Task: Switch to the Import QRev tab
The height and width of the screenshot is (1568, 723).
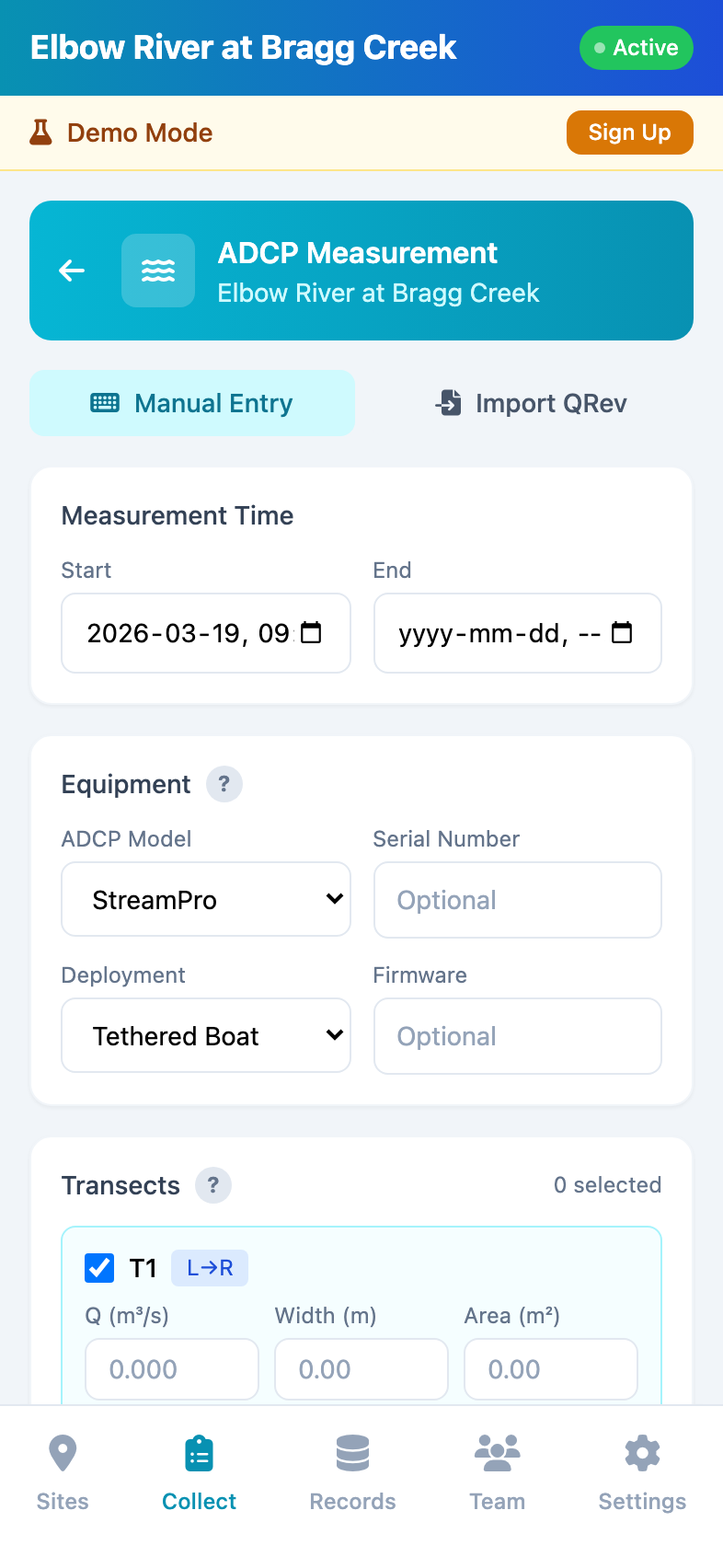Action: [531, 403]
